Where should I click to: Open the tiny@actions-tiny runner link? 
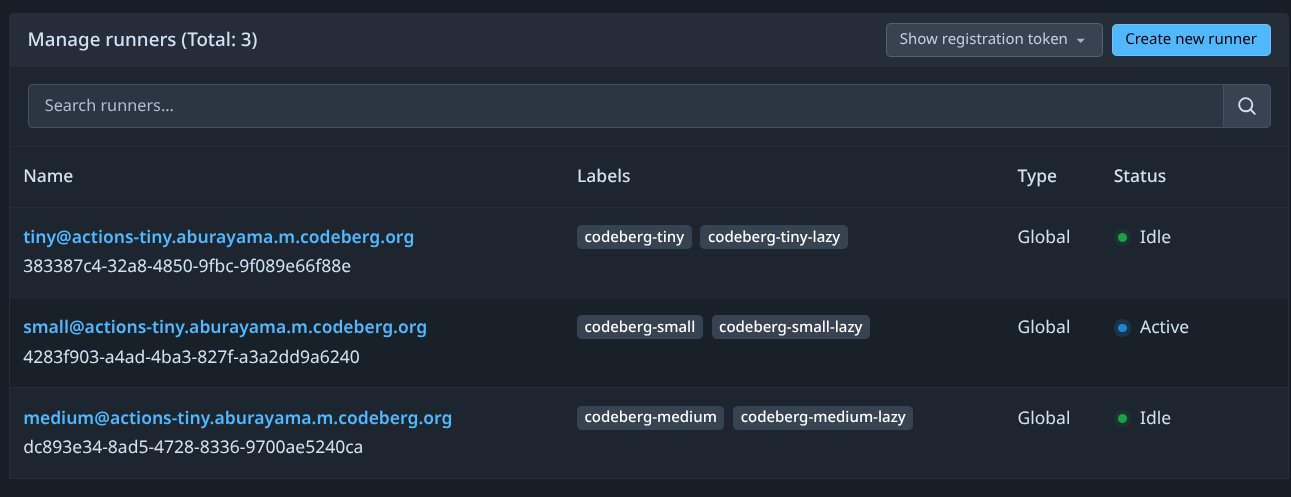(219, 237)
